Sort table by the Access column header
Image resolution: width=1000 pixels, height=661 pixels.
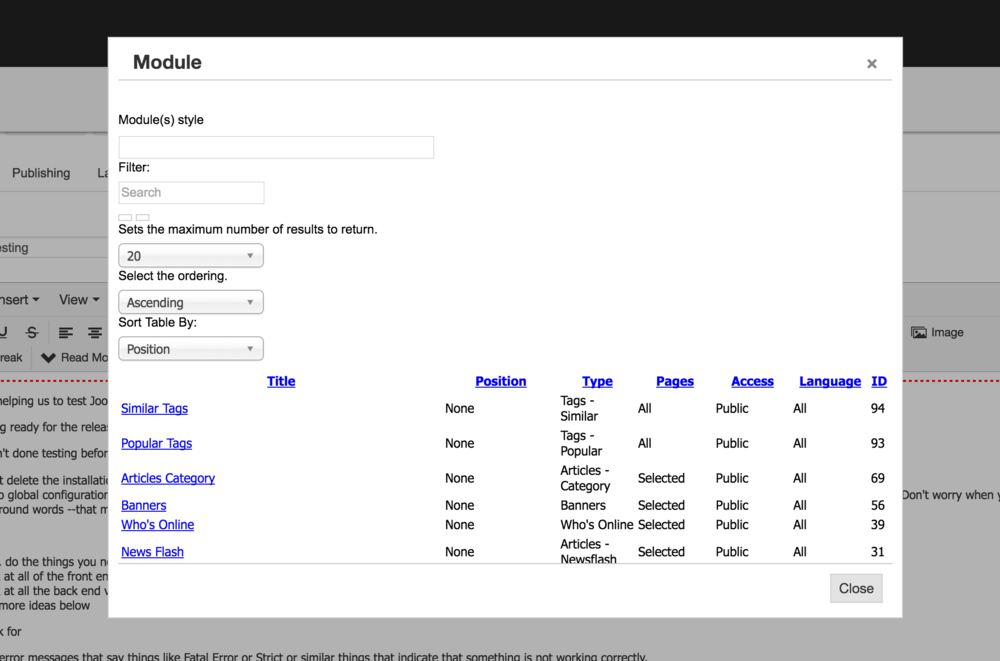(753, 382)
